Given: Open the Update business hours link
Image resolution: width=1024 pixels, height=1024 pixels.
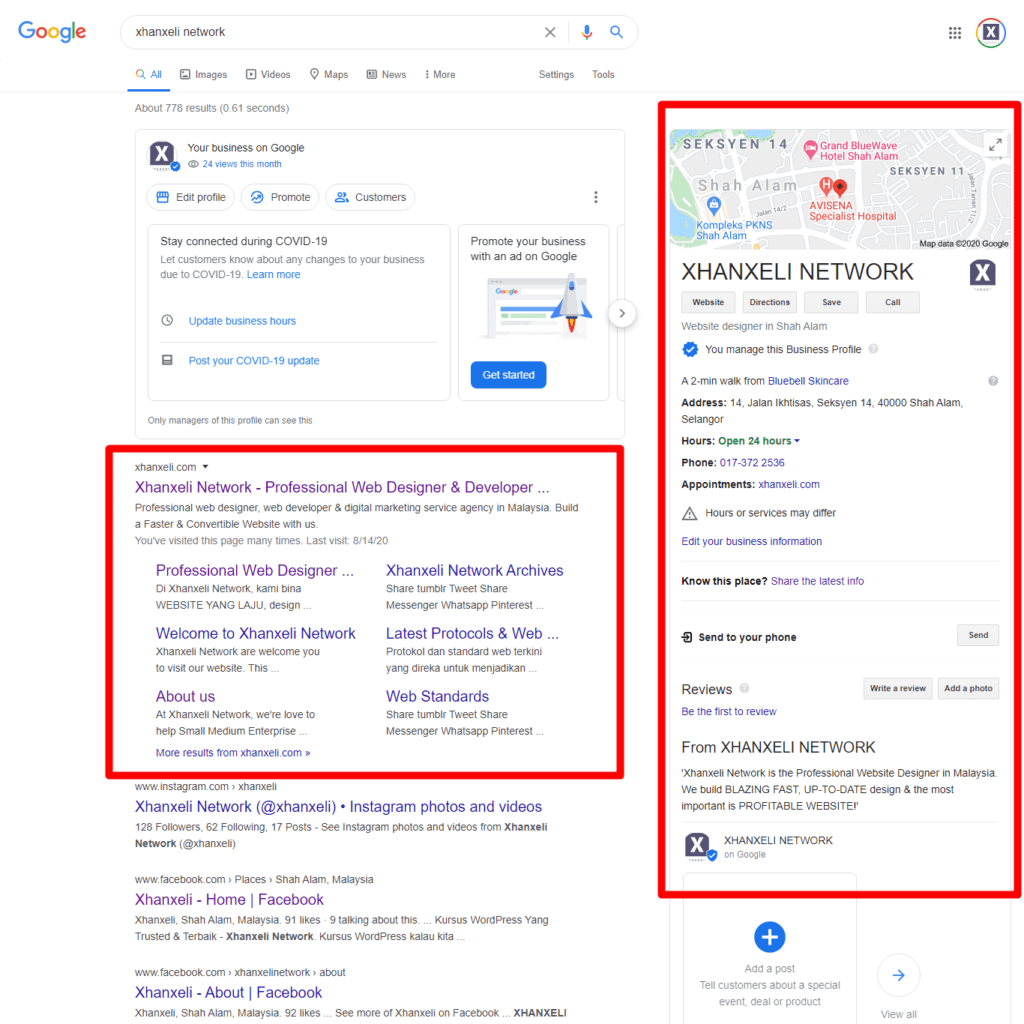Looking at the screenshot, I should 242,321.
